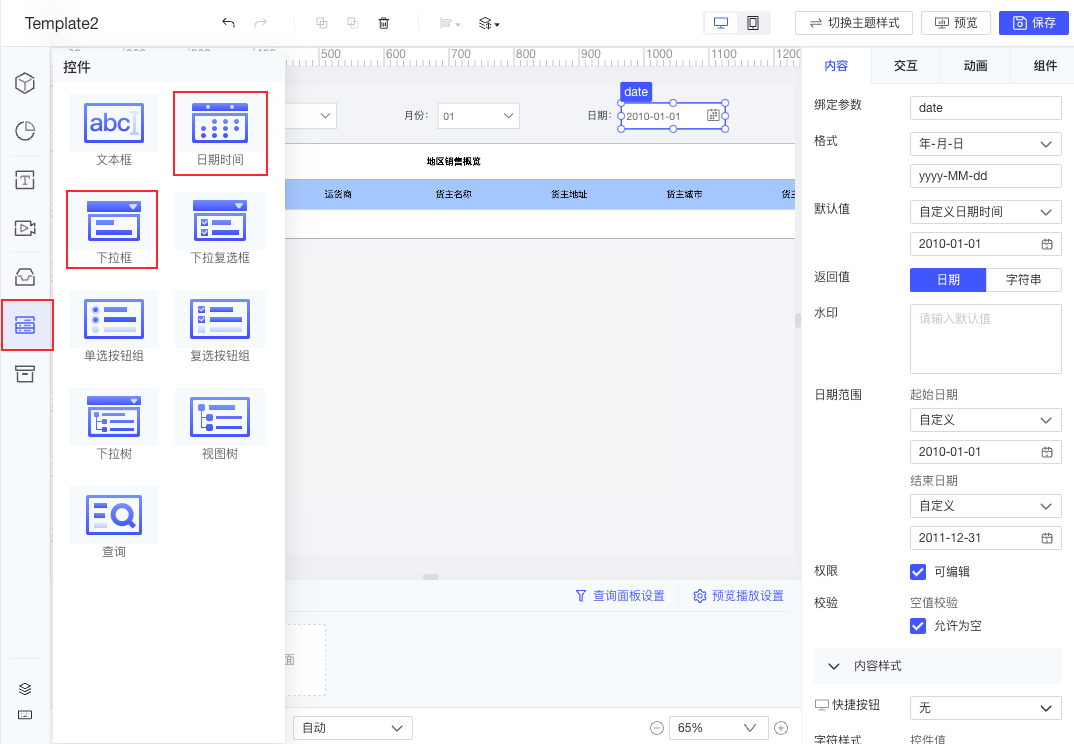Click the 绑定参数 date input field

(x=986, y=108)
